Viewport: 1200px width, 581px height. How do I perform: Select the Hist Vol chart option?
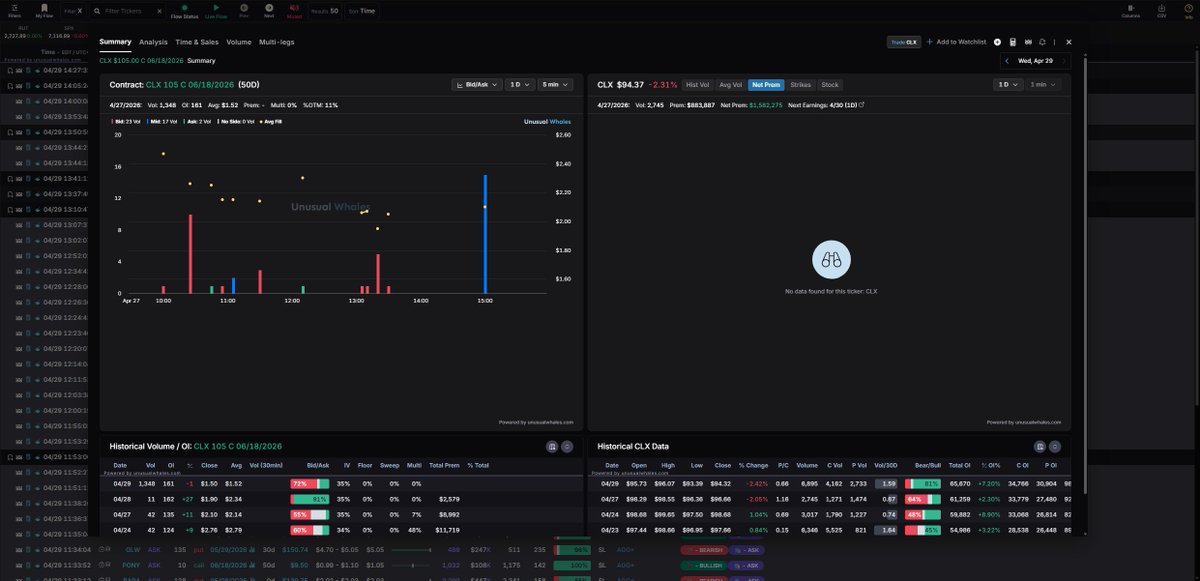coord(698,85)
